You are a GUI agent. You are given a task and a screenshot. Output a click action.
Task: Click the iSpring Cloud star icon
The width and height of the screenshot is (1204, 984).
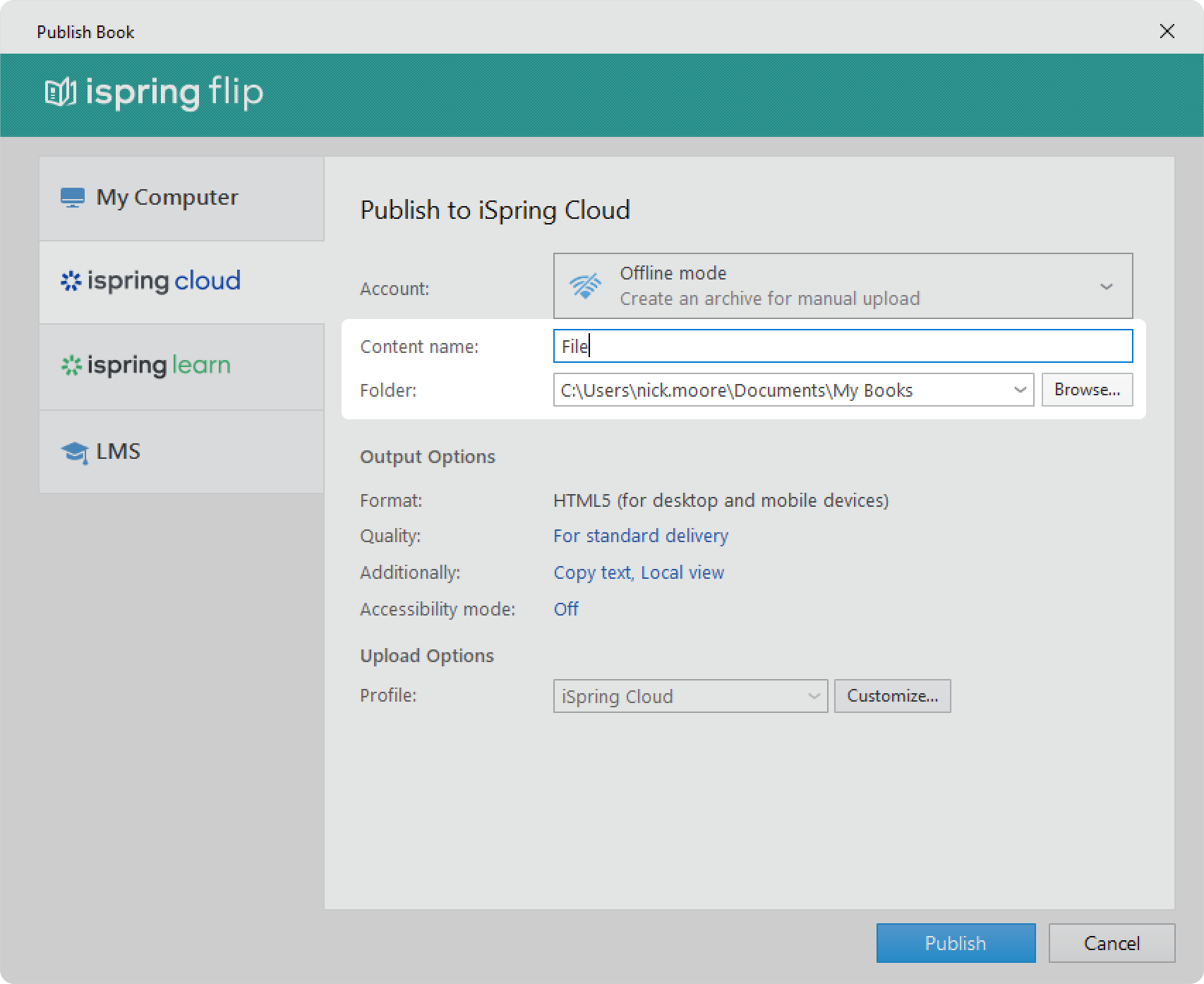(x=71, y=281)
